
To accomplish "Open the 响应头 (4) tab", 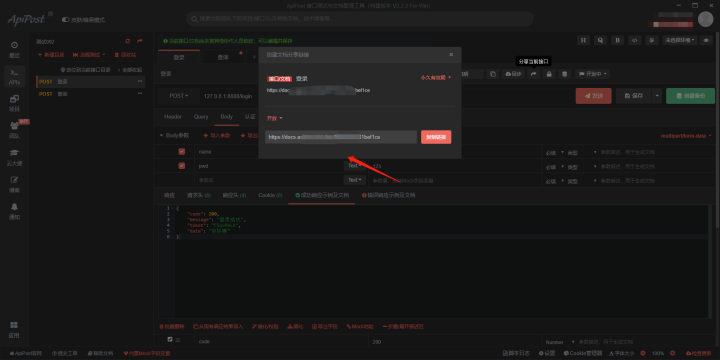I will coord(234,195).
